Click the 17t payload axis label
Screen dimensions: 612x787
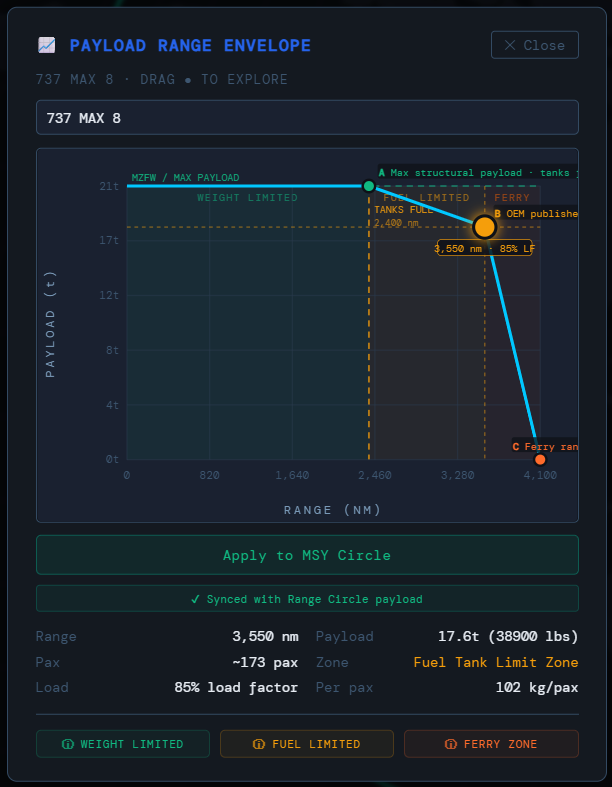click(109, 240)
